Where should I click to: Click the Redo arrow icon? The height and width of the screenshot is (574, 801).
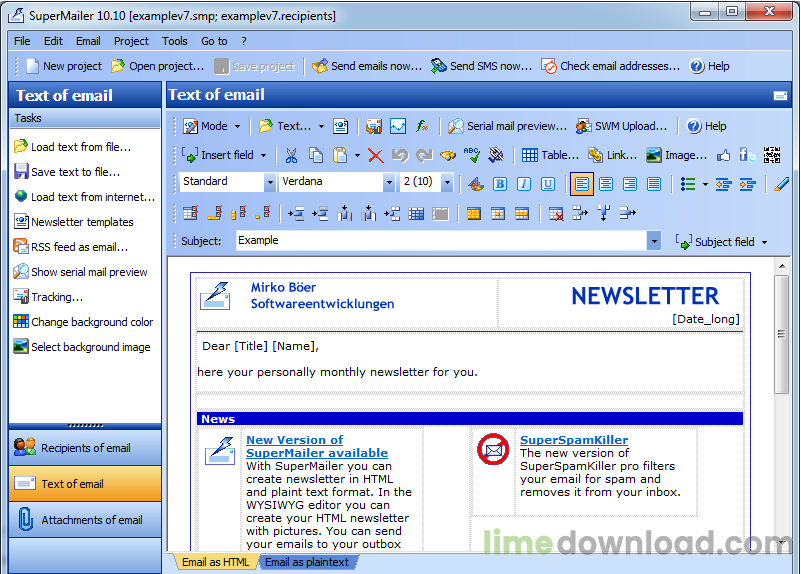point(424,155)
